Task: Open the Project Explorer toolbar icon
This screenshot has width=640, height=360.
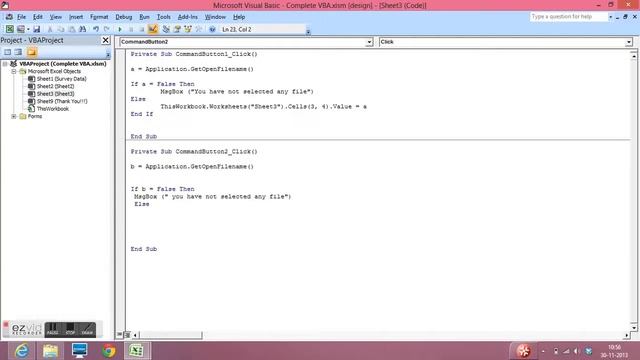Action: tap(166, 29)
